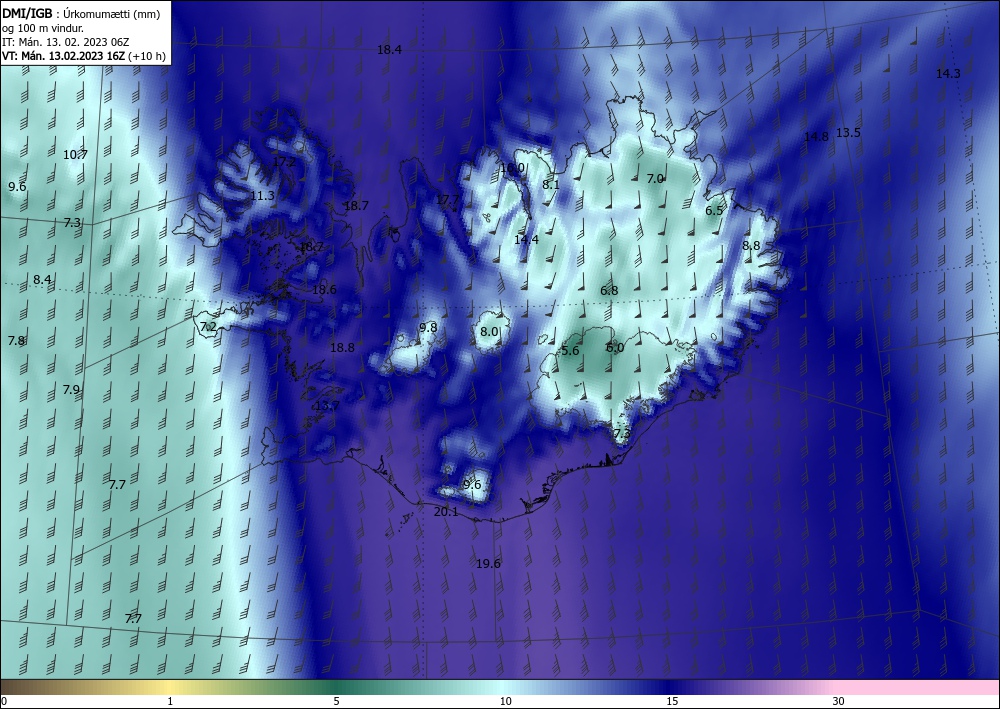Viewport: 1000px width, 709px height.
Task: Click the 20.1 value on the map
Action: pyautogui.click(x=446, y=512)
